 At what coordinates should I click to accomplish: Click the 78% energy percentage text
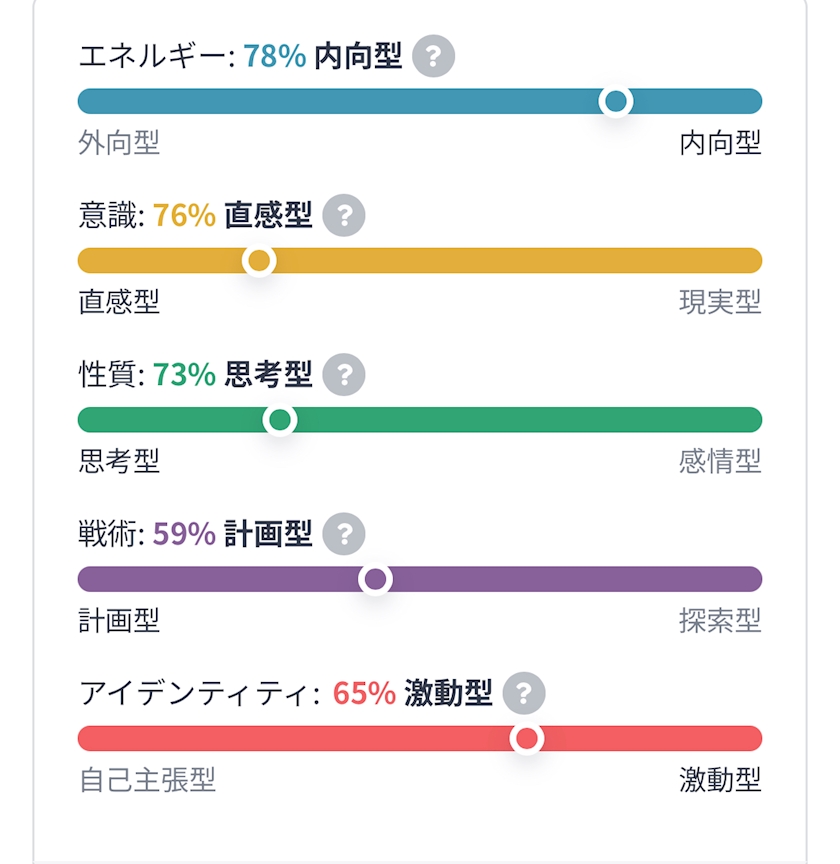[275, 56]
